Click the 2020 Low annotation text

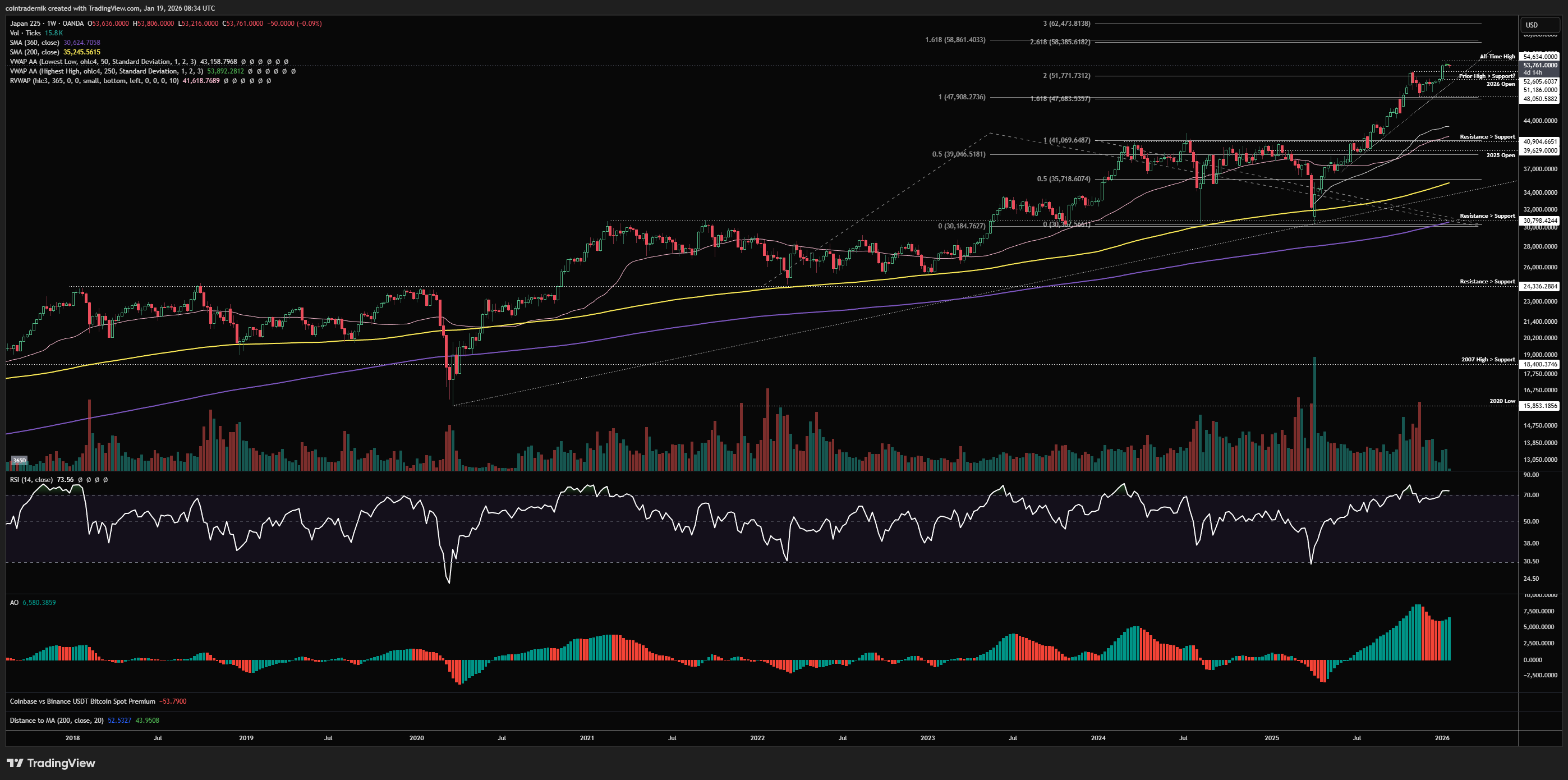[x=1502, y=401]
